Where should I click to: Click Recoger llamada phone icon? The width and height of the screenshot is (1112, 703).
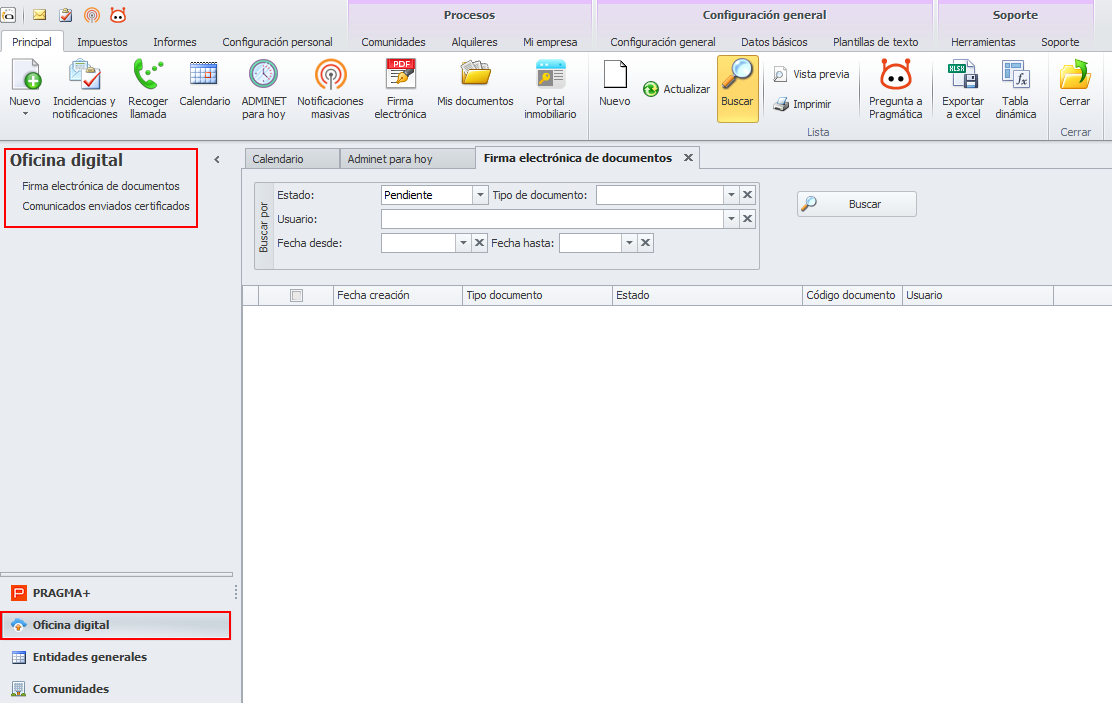(148, 75)
